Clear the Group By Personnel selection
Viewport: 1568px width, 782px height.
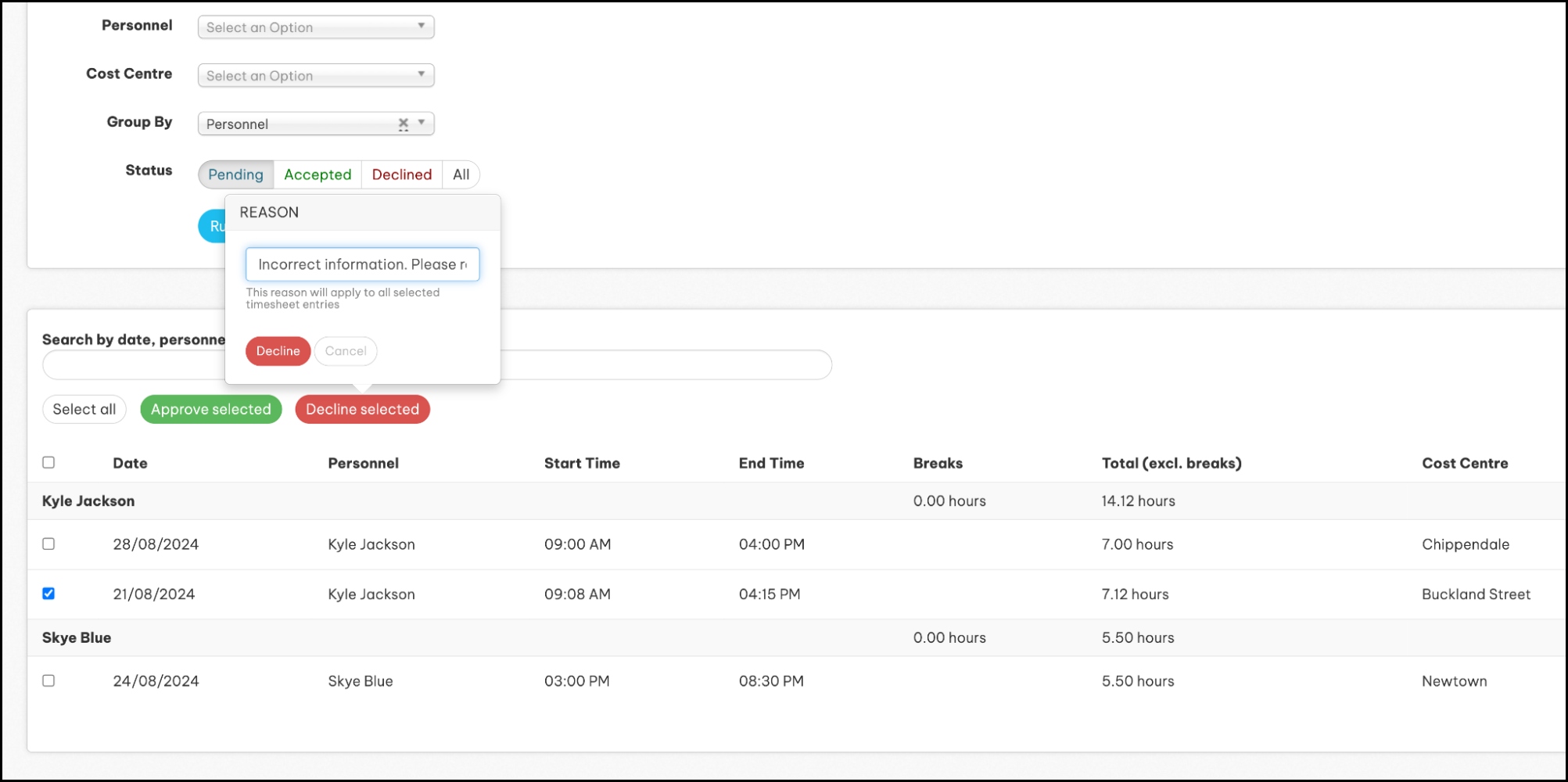[x=403, y=124]
